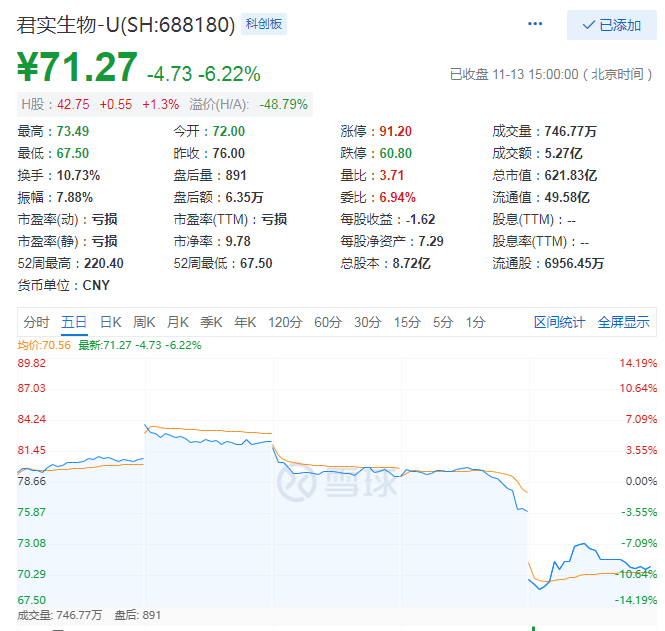This screenshot has width=665, height=631.
Task: Click the 昨收 value 76.00
Action: (x=229, y=154)
